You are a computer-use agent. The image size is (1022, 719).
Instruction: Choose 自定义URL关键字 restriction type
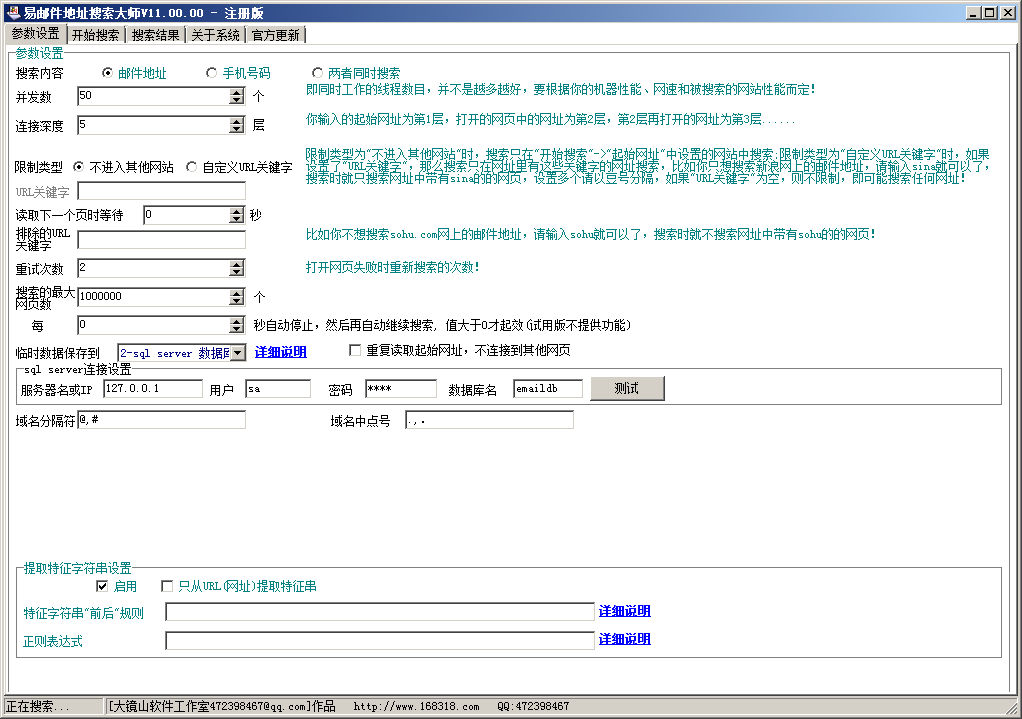click(x=191, y=167)
